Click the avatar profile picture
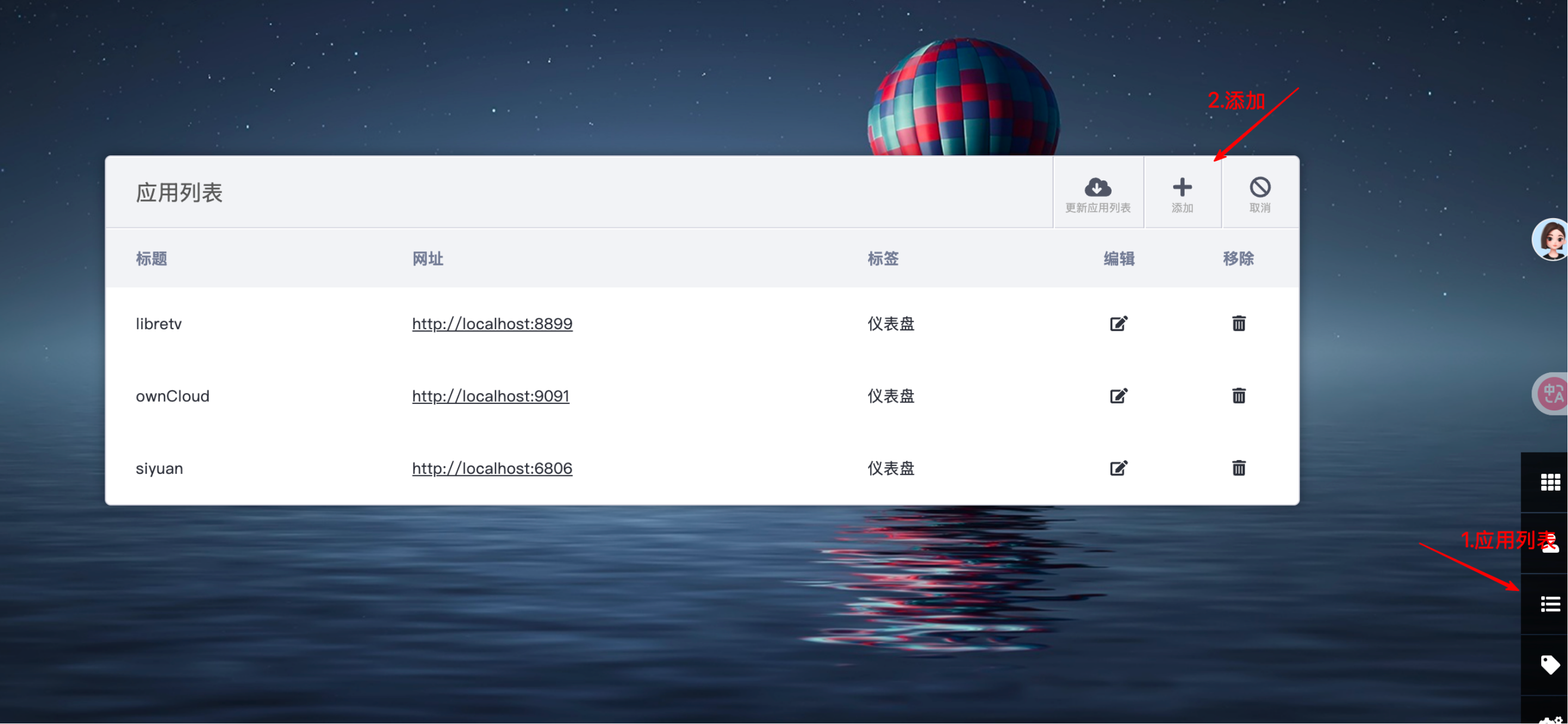This screenshot has height=724, width=1568. point(1551,239)
